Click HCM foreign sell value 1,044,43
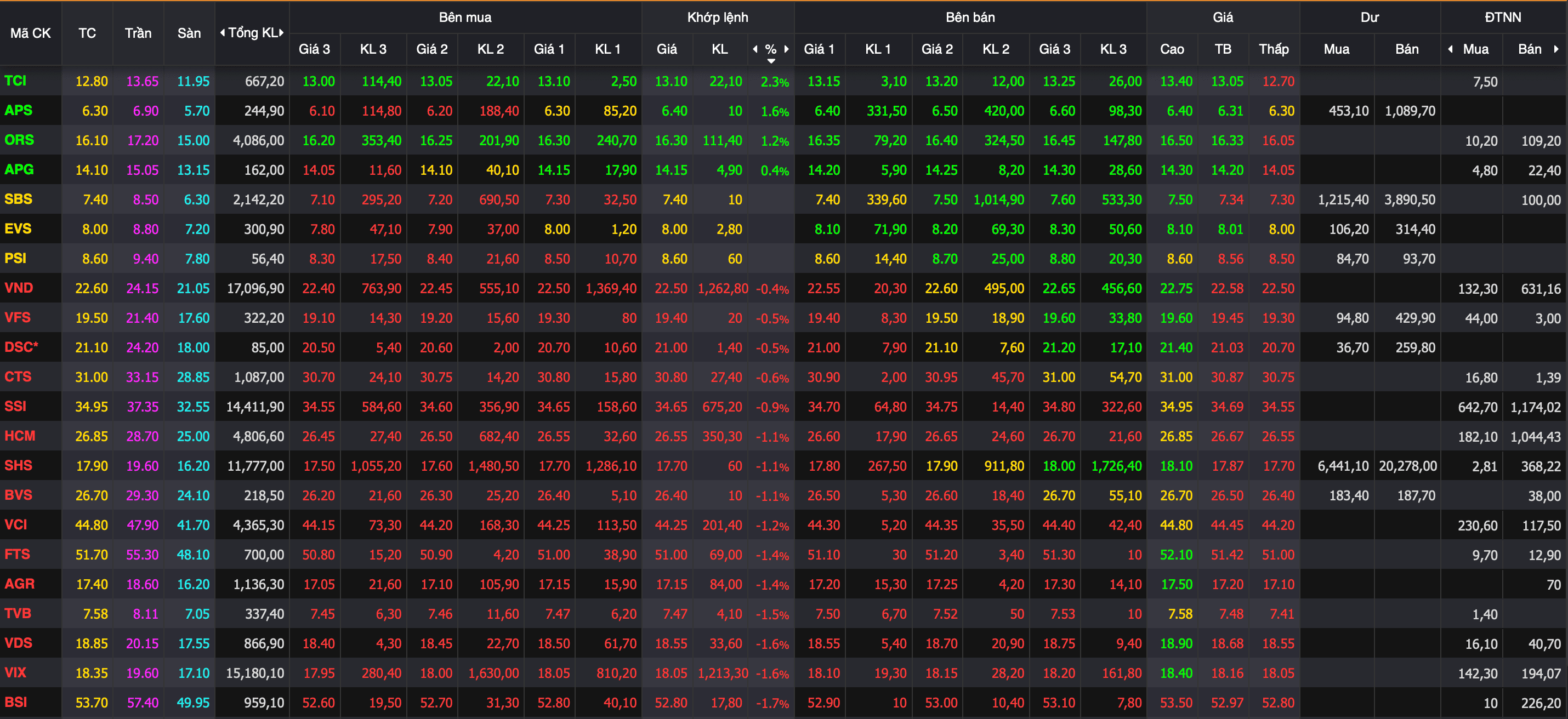The height and width of the screenshot is (719, 1568). coord(1536,437)
